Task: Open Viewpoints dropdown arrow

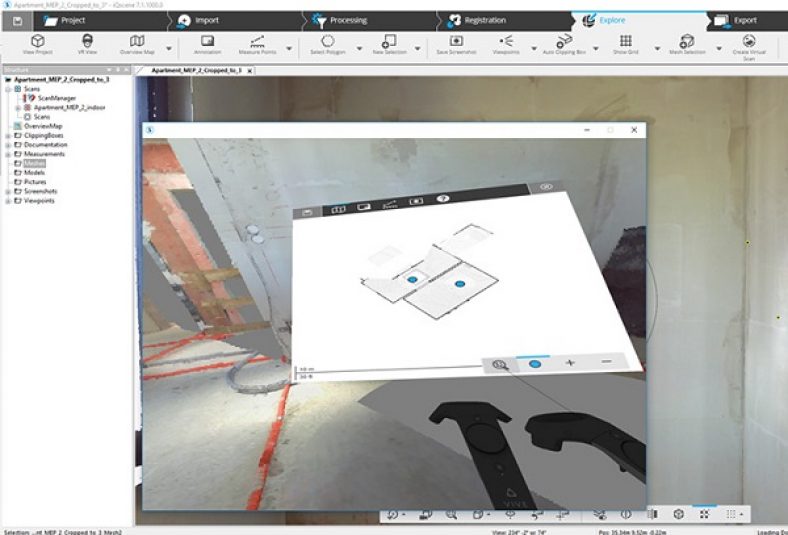Action: pyautogui.click(x=534, y=49)
